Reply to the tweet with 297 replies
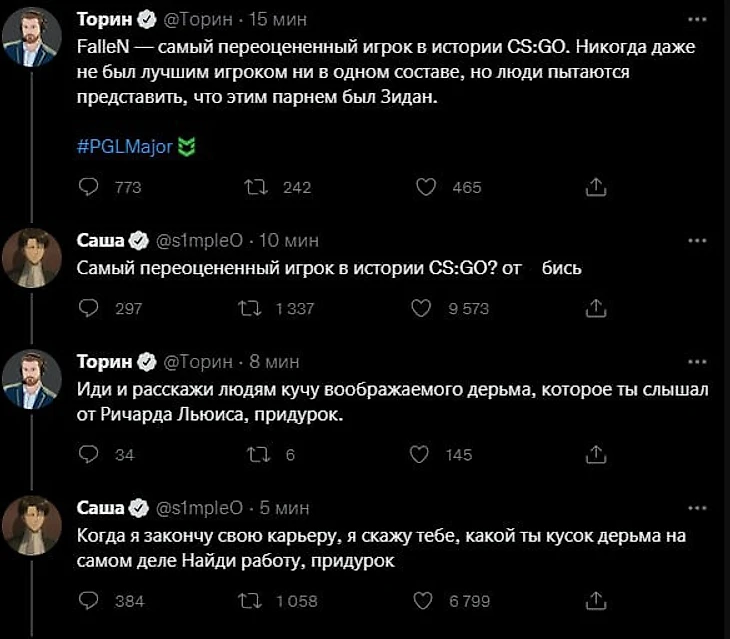 click(x=89, y=308)
